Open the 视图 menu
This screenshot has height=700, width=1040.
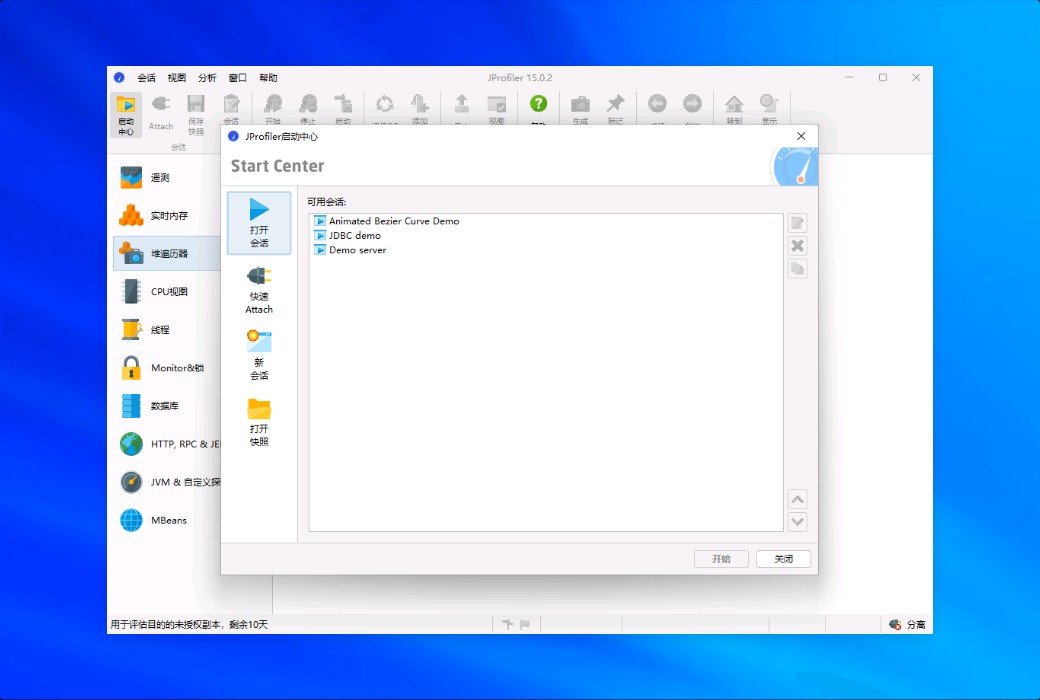(177, 78)
